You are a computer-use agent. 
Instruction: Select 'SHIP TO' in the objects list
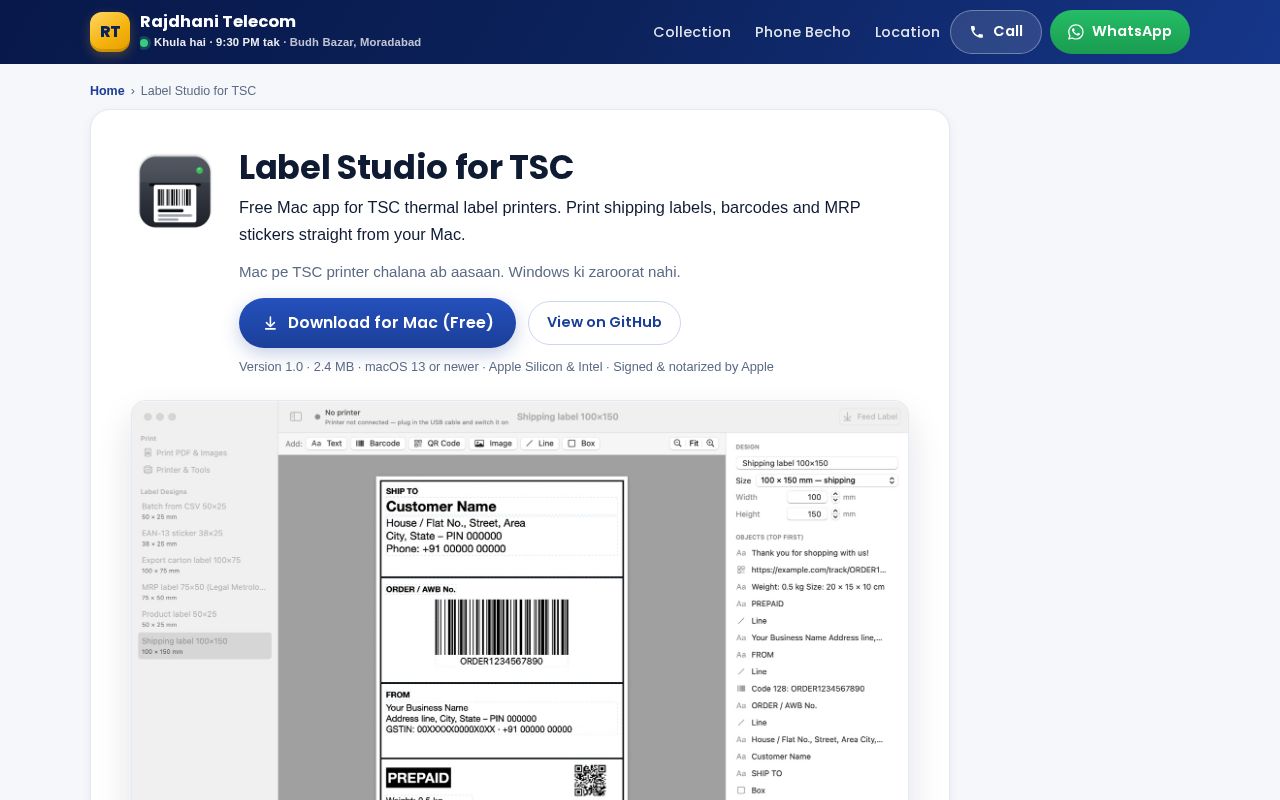[817, 774]
